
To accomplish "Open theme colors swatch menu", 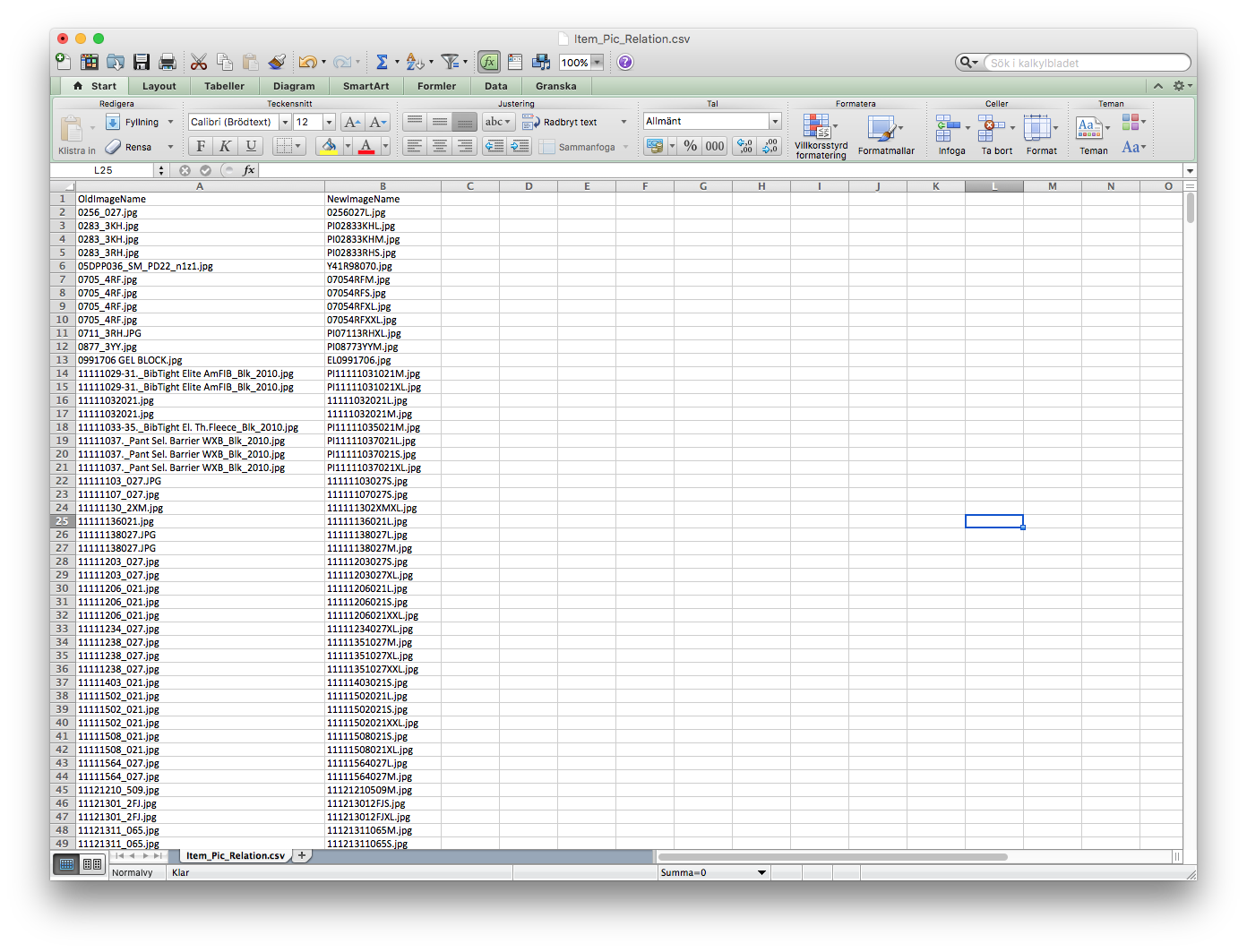I will pos(1133,122).
